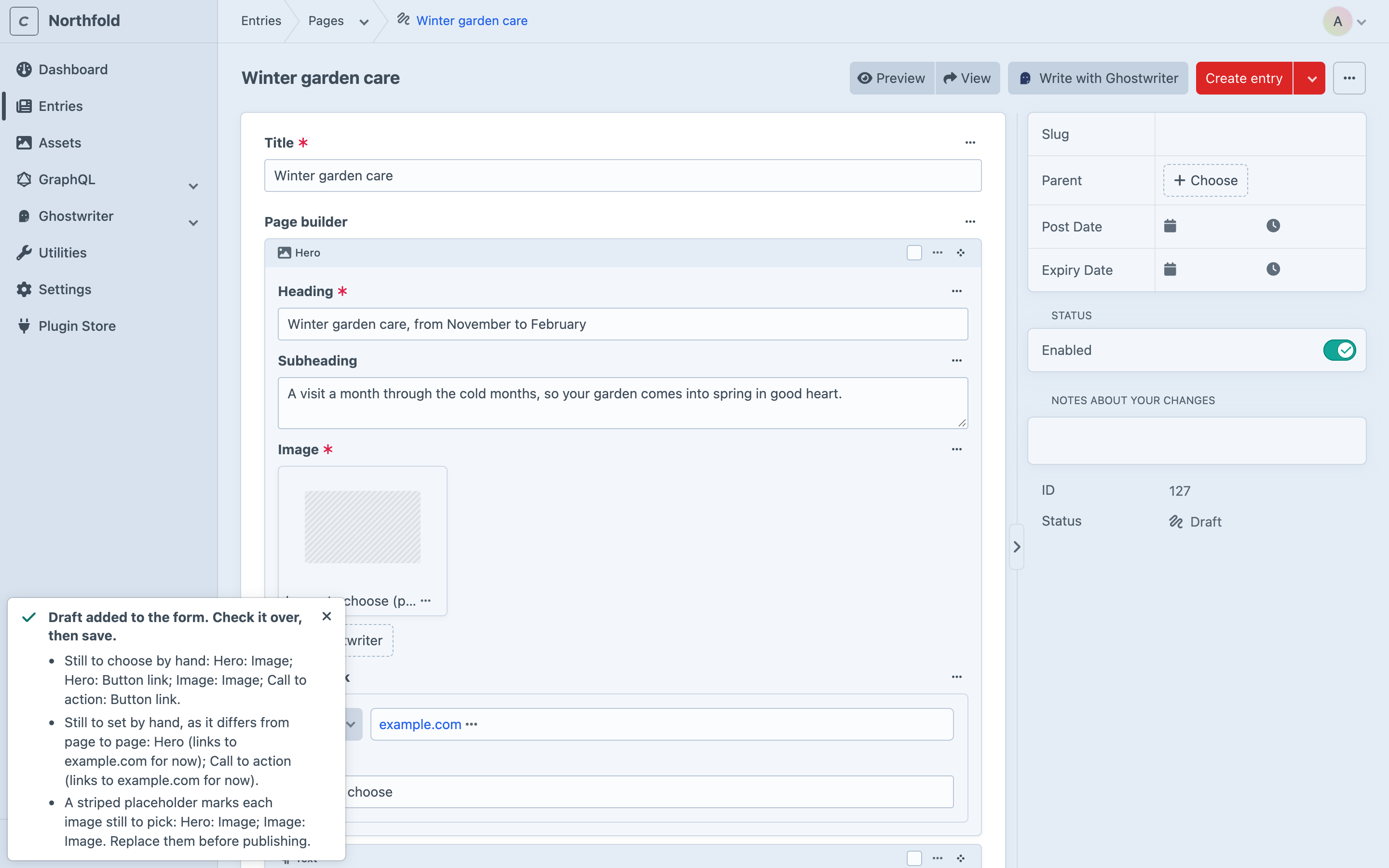Click the Plugin Store plug icon
This screenshot has height=868, width=1389.
[24, 326]
